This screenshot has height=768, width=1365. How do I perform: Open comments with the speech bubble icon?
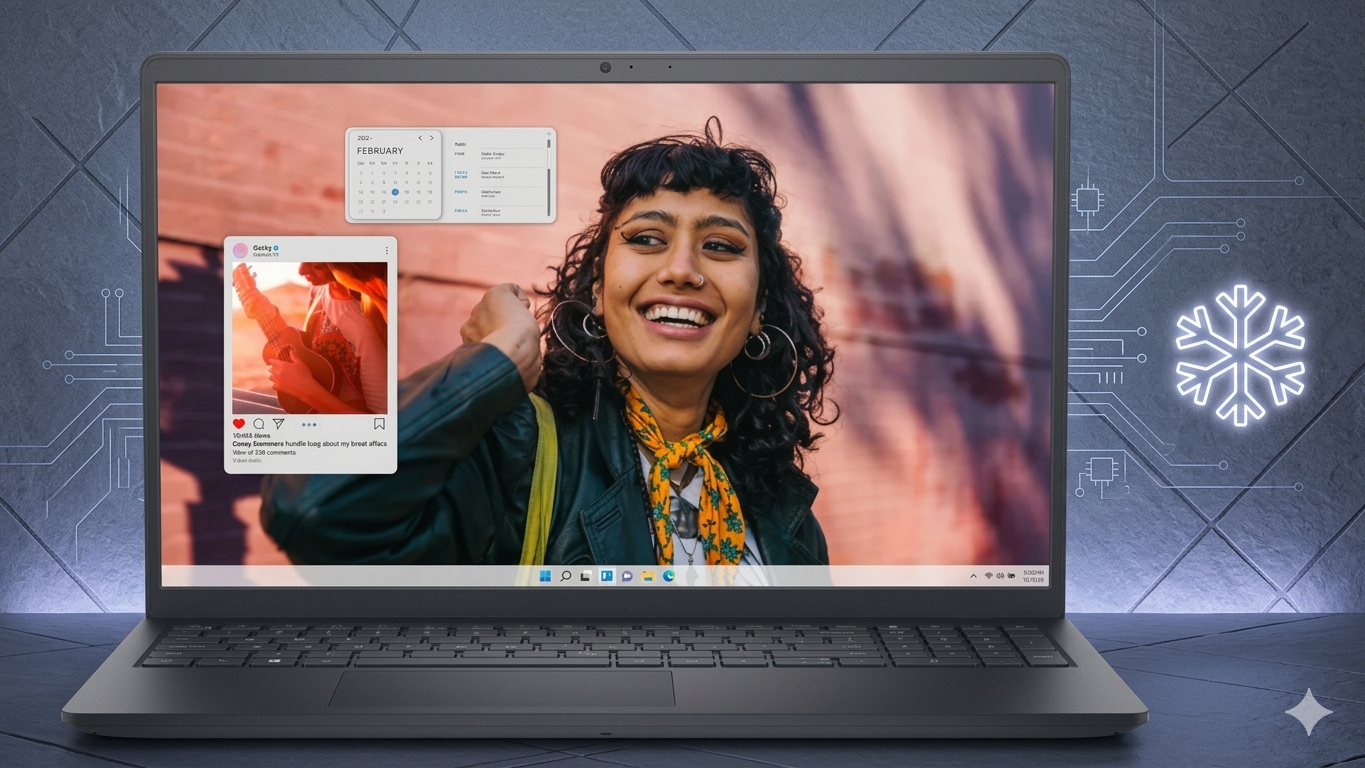tap(258, 422)
